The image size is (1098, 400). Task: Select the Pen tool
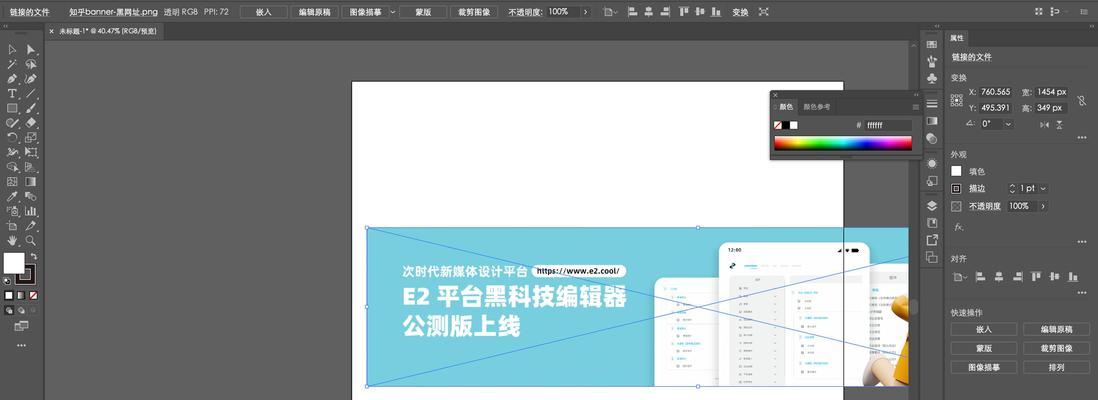point(12,78)
